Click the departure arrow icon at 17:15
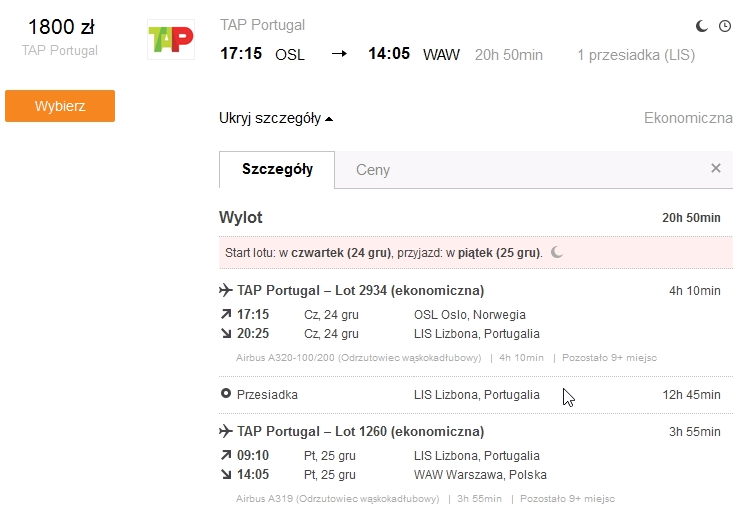This screenshot has width=738, height=513. [226, 313]
